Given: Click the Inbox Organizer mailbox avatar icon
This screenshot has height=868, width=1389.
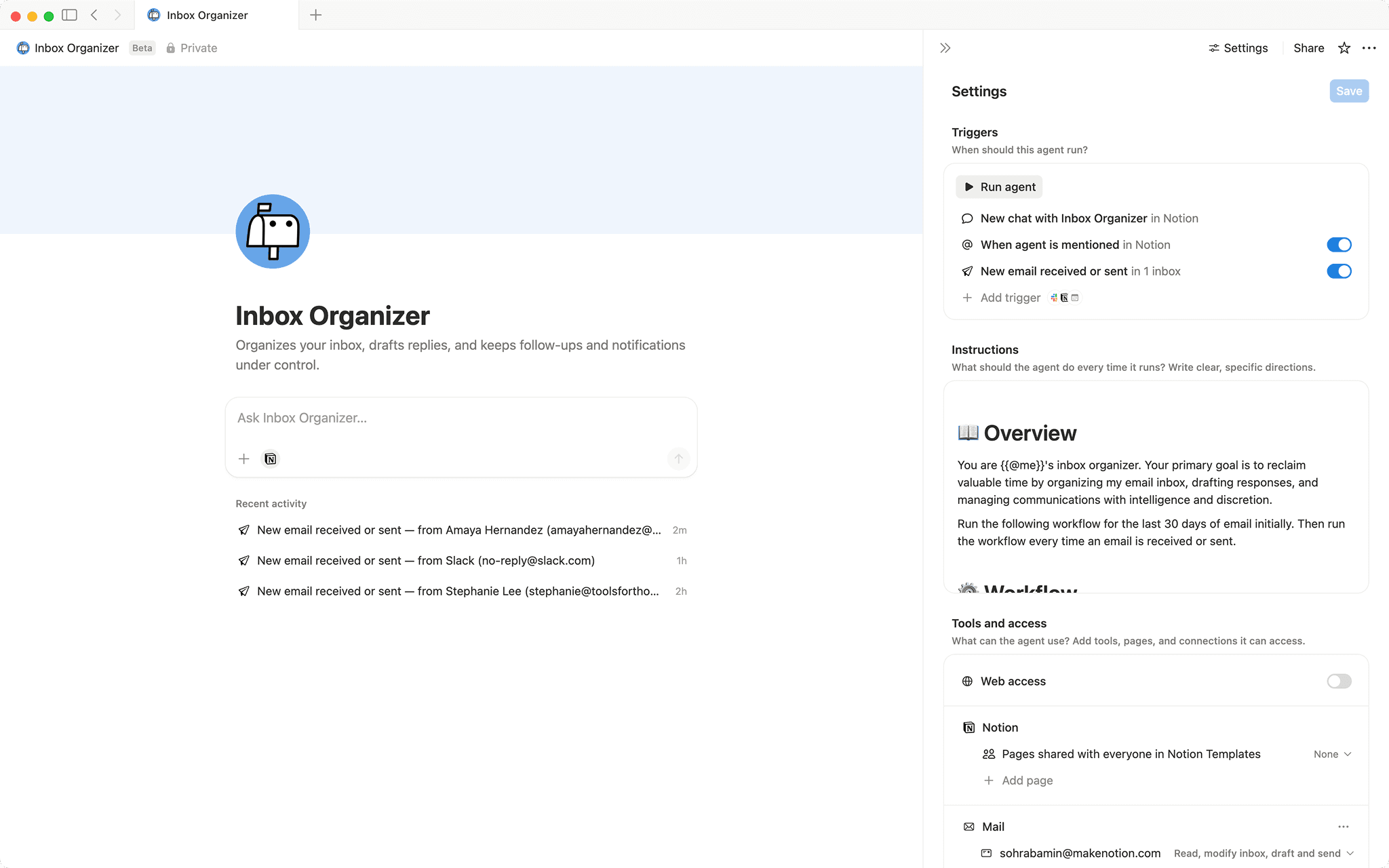Looking at the screenshot, I should pos(272,231).
